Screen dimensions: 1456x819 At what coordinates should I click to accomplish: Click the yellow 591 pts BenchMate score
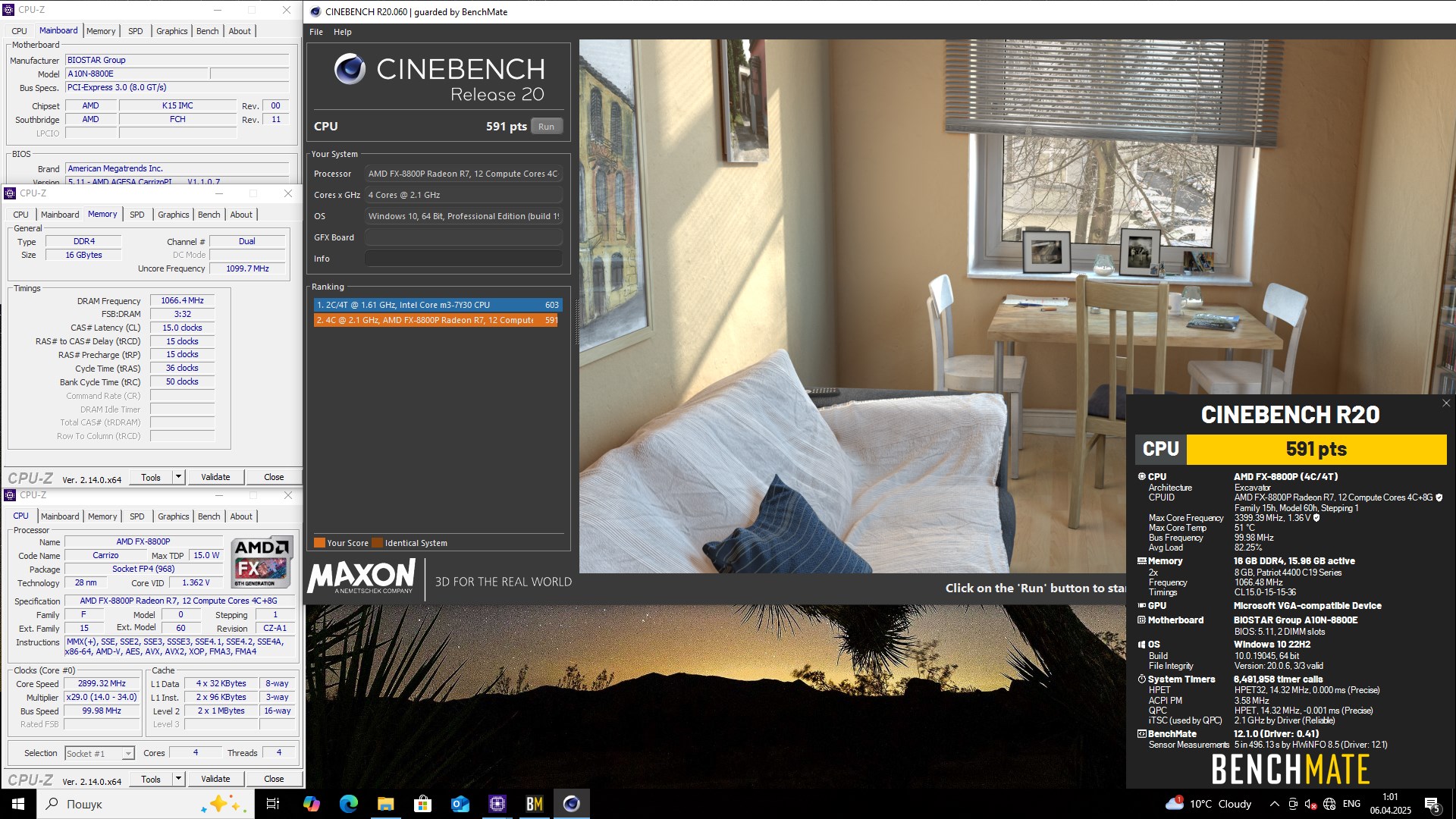click(x=1316, y=449)
